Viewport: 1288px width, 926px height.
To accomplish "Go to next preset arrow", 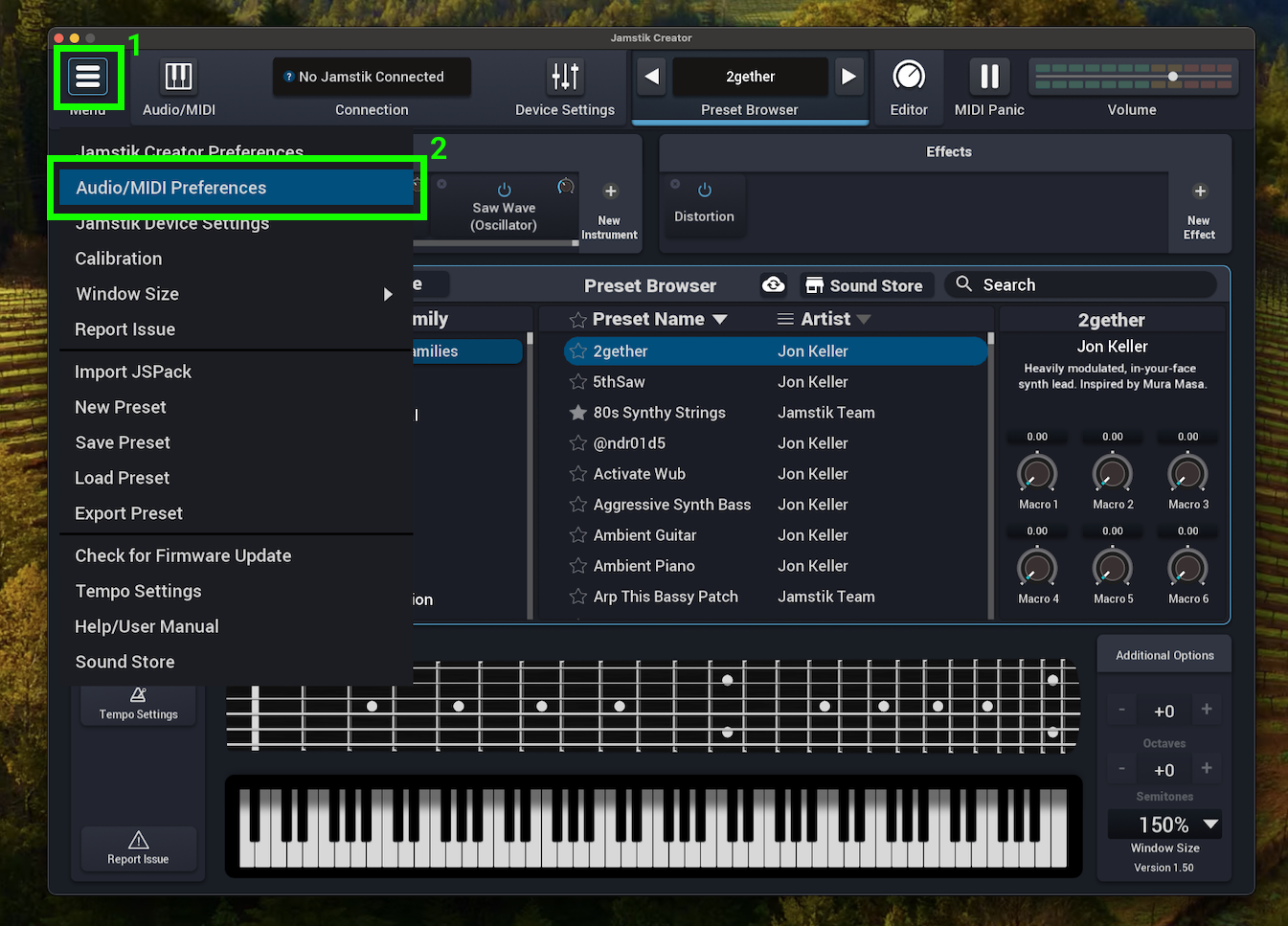I will click(848, 77).
